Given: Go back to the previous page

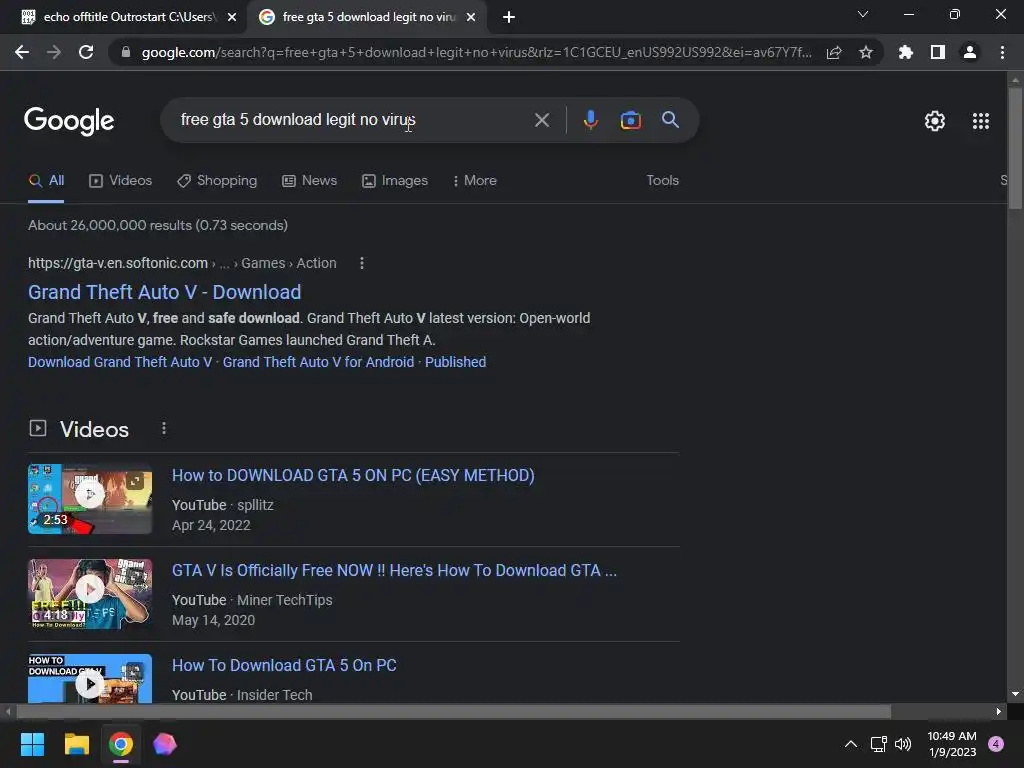Looking at the screenshot, I should pos(22,52).
